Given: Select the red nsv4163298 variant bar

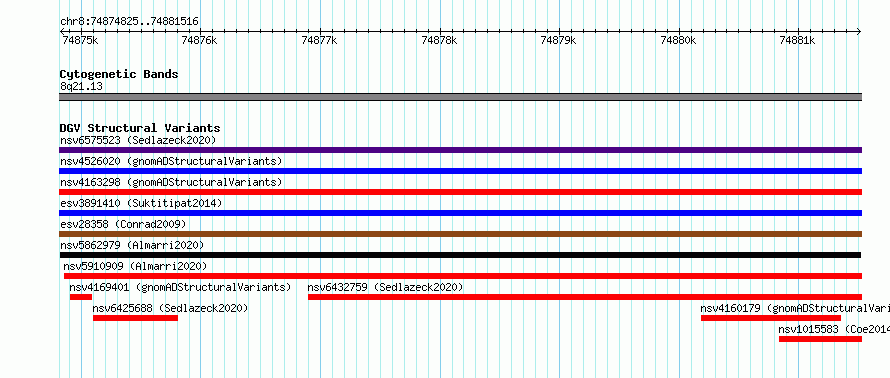Looking at the screenshot, I should (x=460, y=192).
